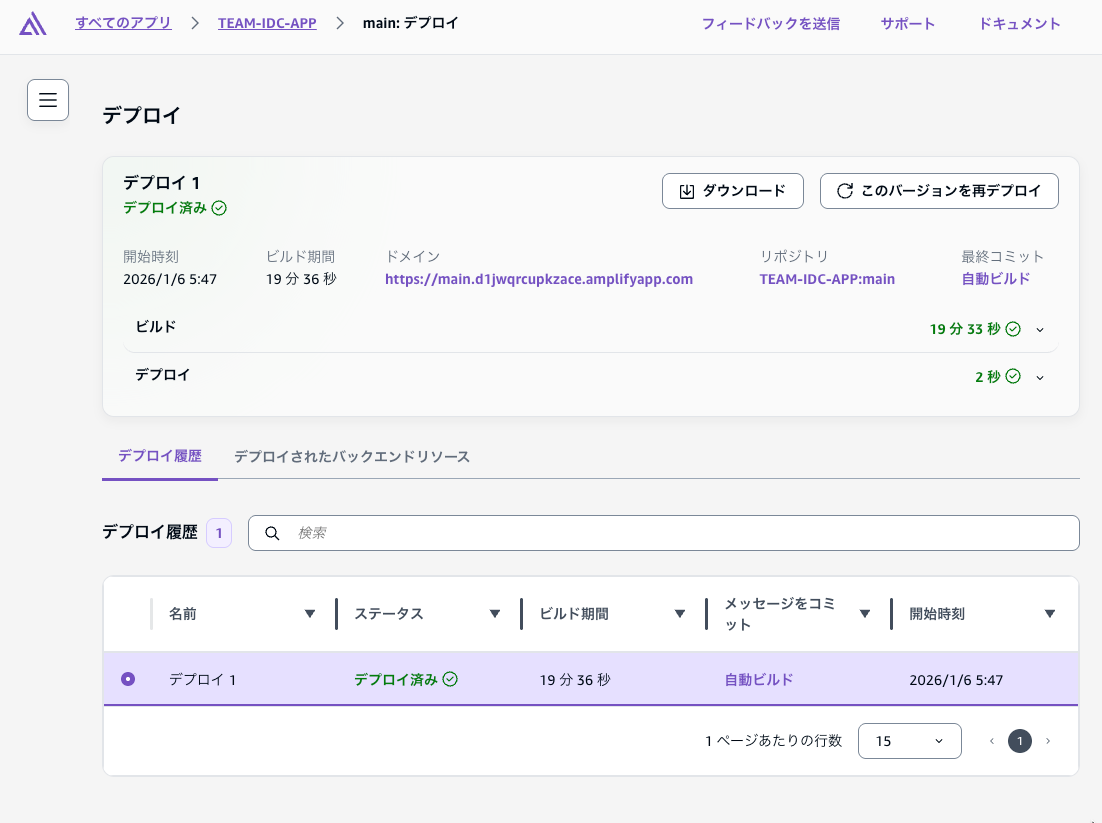
Task: Click the deploy history search field
Action: (680, 533)
